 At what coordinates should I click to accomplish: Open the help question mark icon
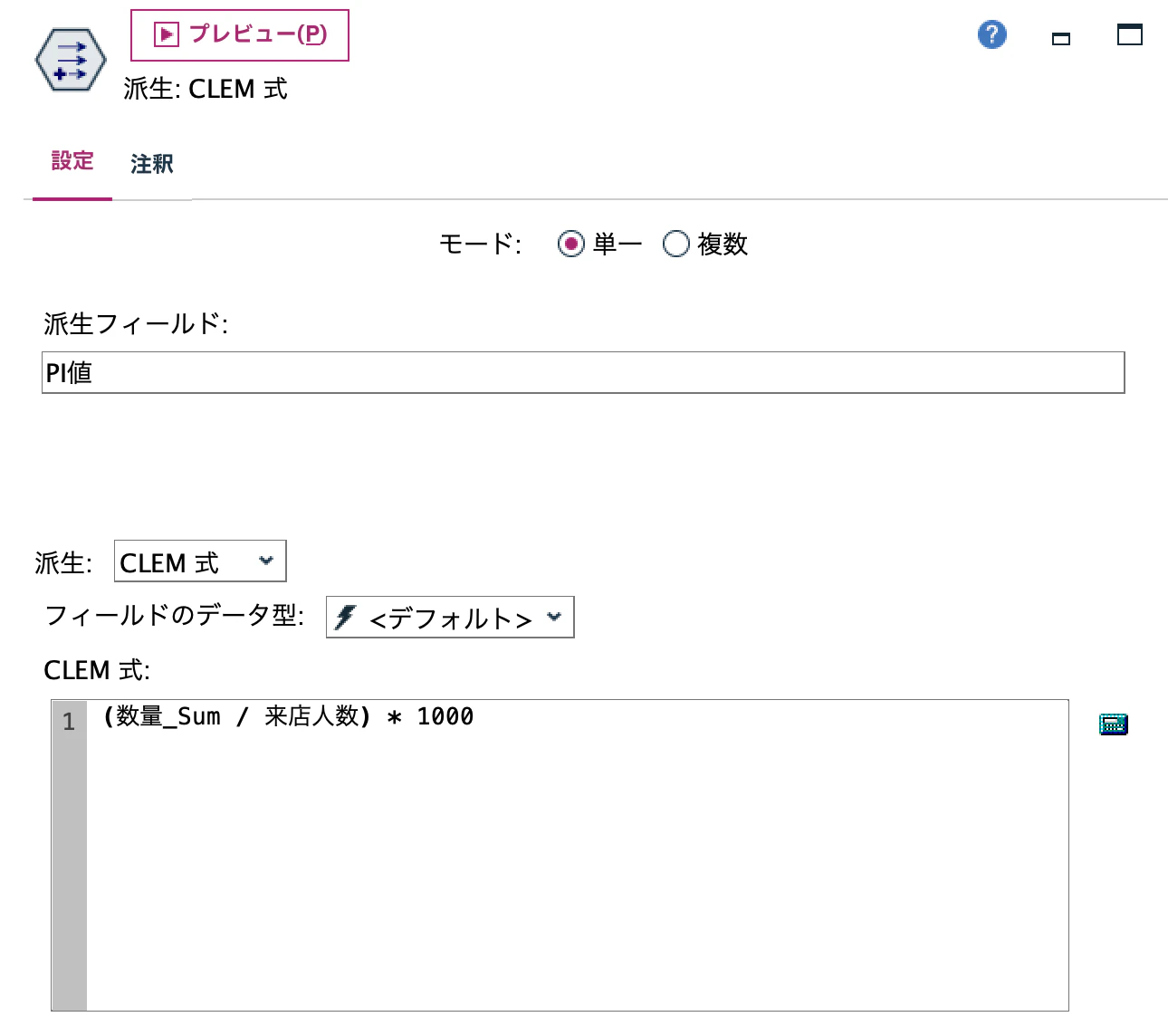tap(992, 34)
